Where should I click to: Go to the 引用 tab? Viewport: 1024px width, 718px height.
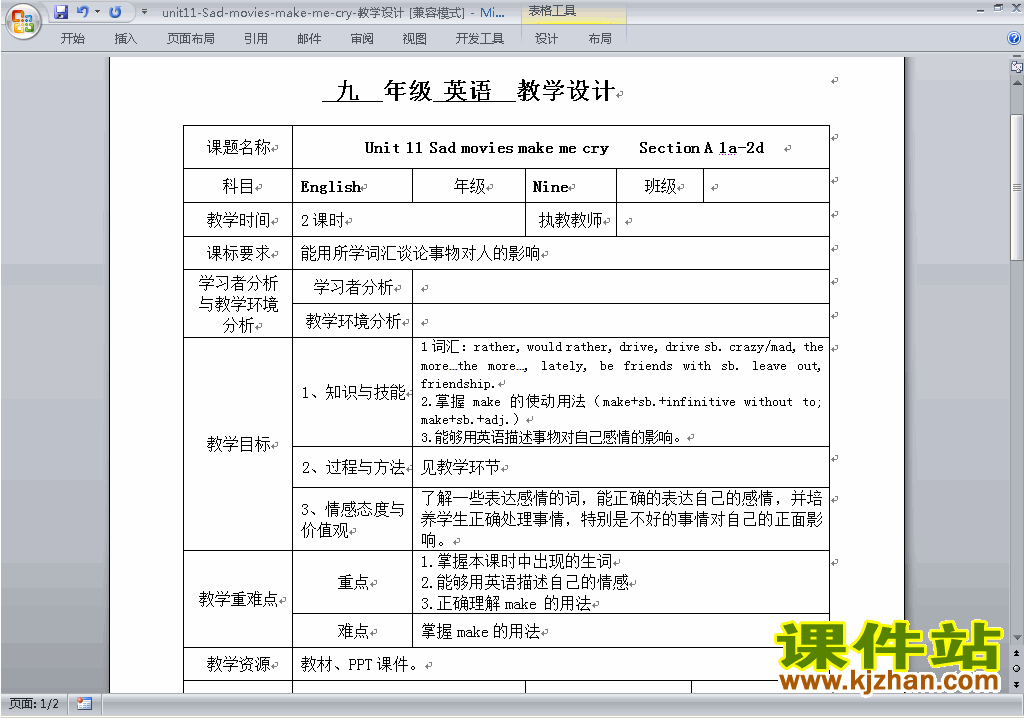pos(255,39)
